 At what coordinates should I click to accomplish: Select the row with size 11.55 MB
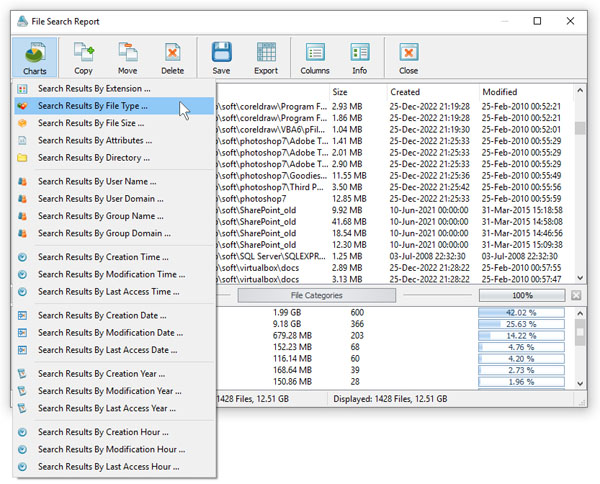click(x=395, y=176)
